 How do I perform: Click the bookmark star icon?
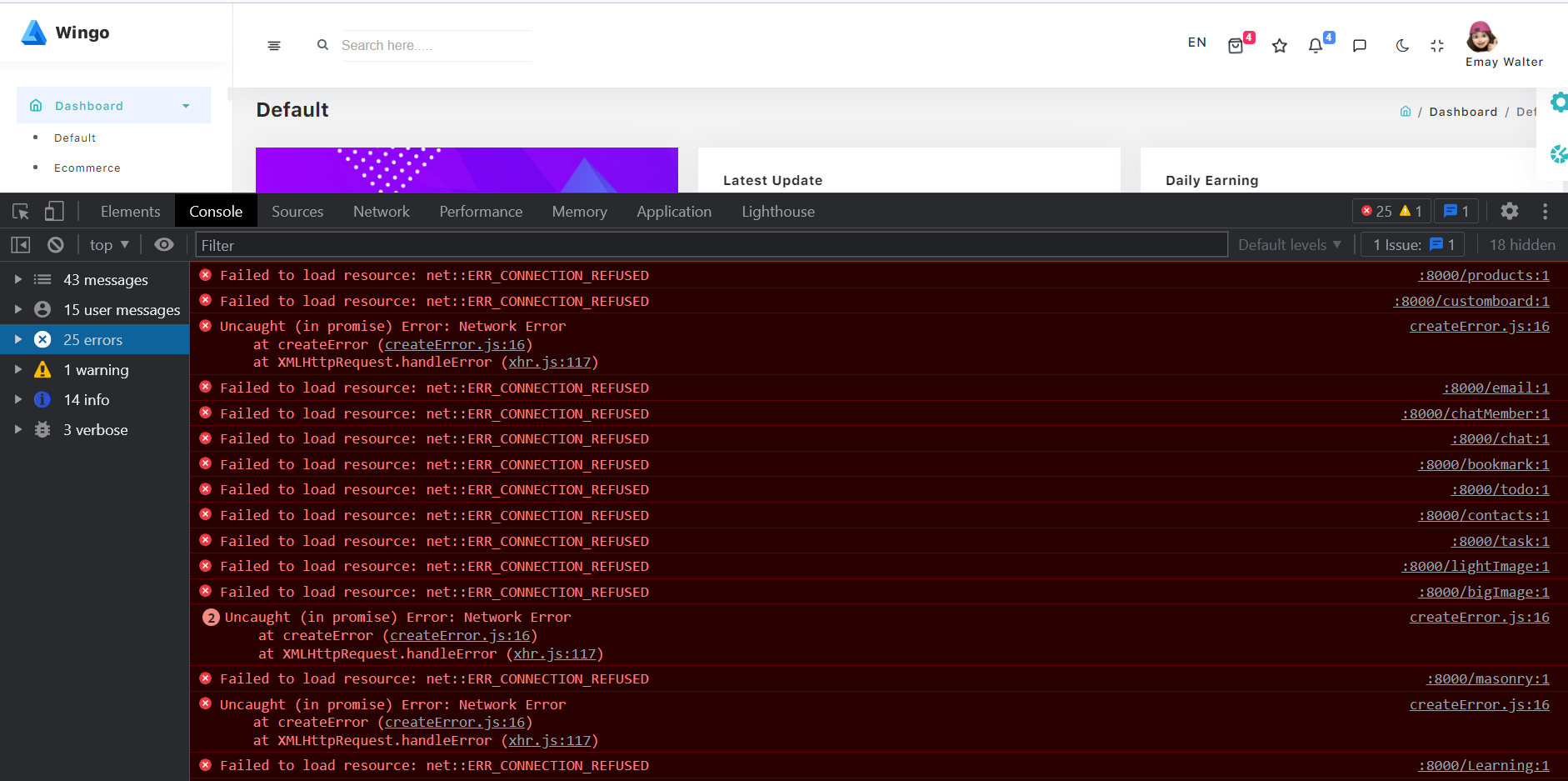1280,46
